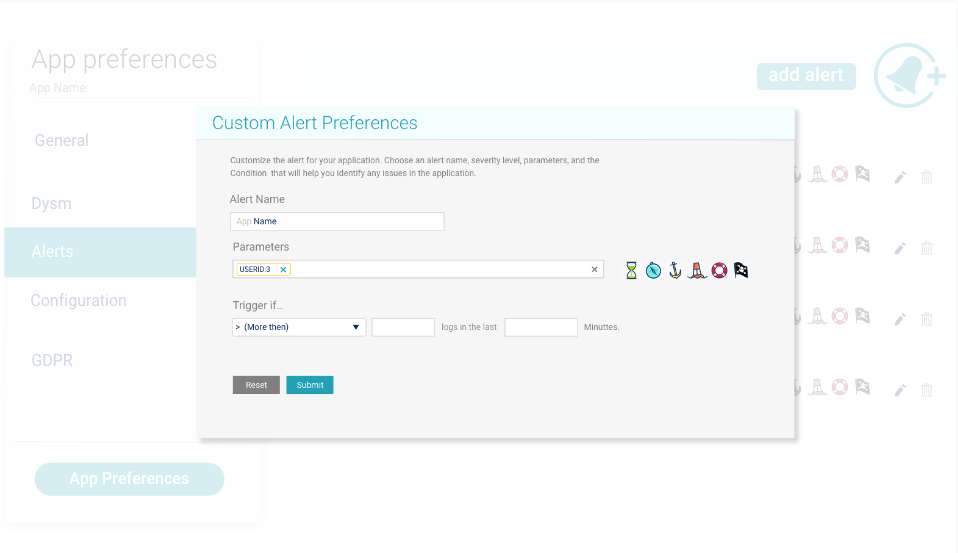Delete the third alert row via trash icon
Screen dimensions: 958x553
coord(927,319)
